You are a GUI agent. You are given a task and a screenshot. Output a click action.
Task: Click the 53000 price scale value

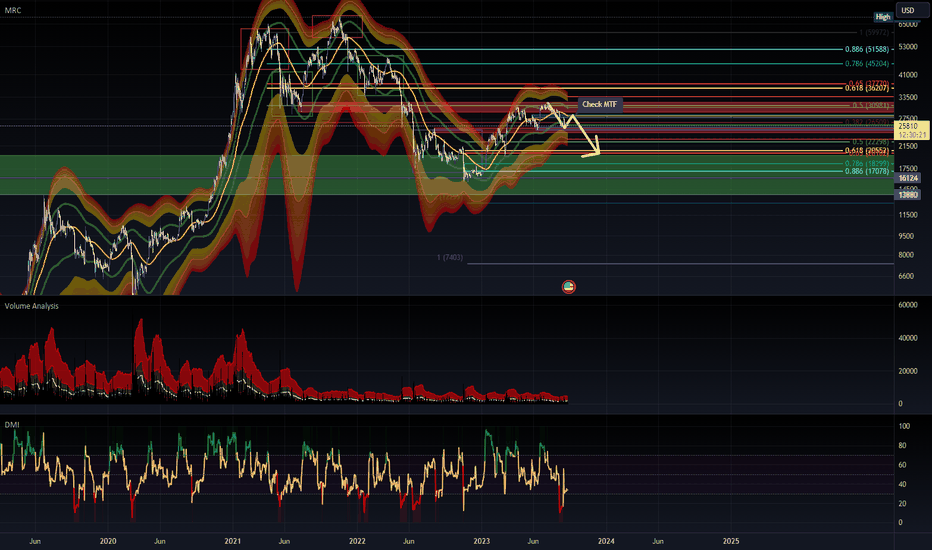tap(908, 47)
